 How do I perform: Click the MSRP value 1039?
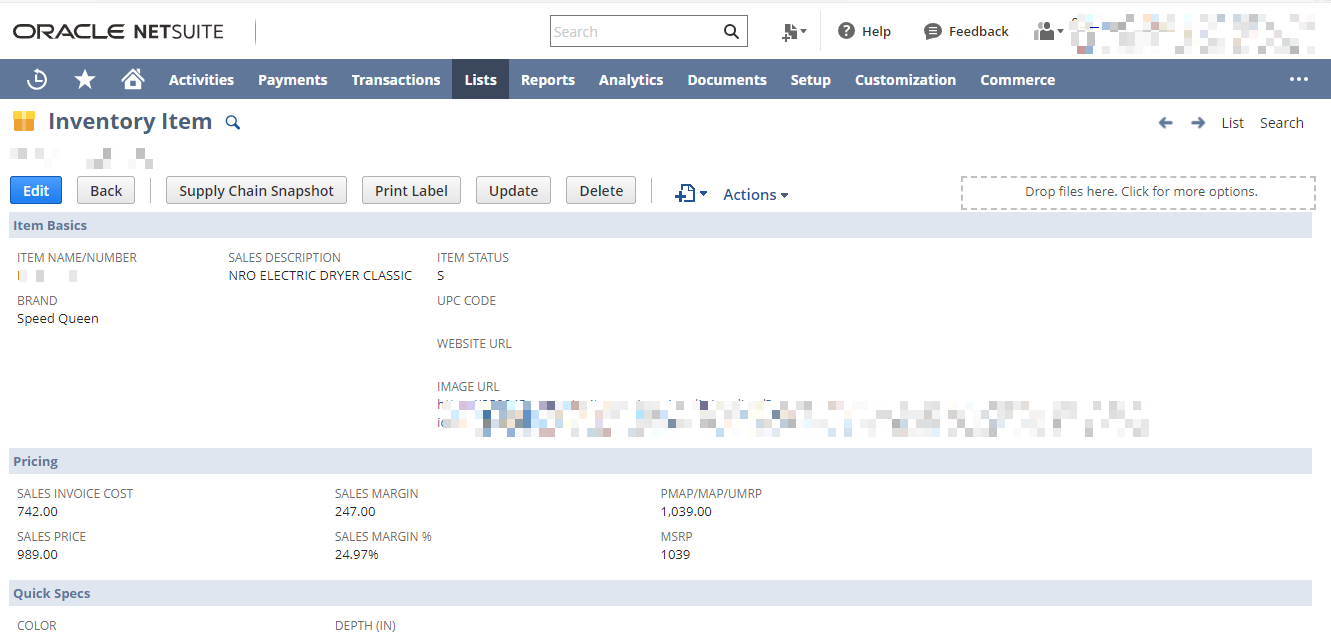click(675, 554)
